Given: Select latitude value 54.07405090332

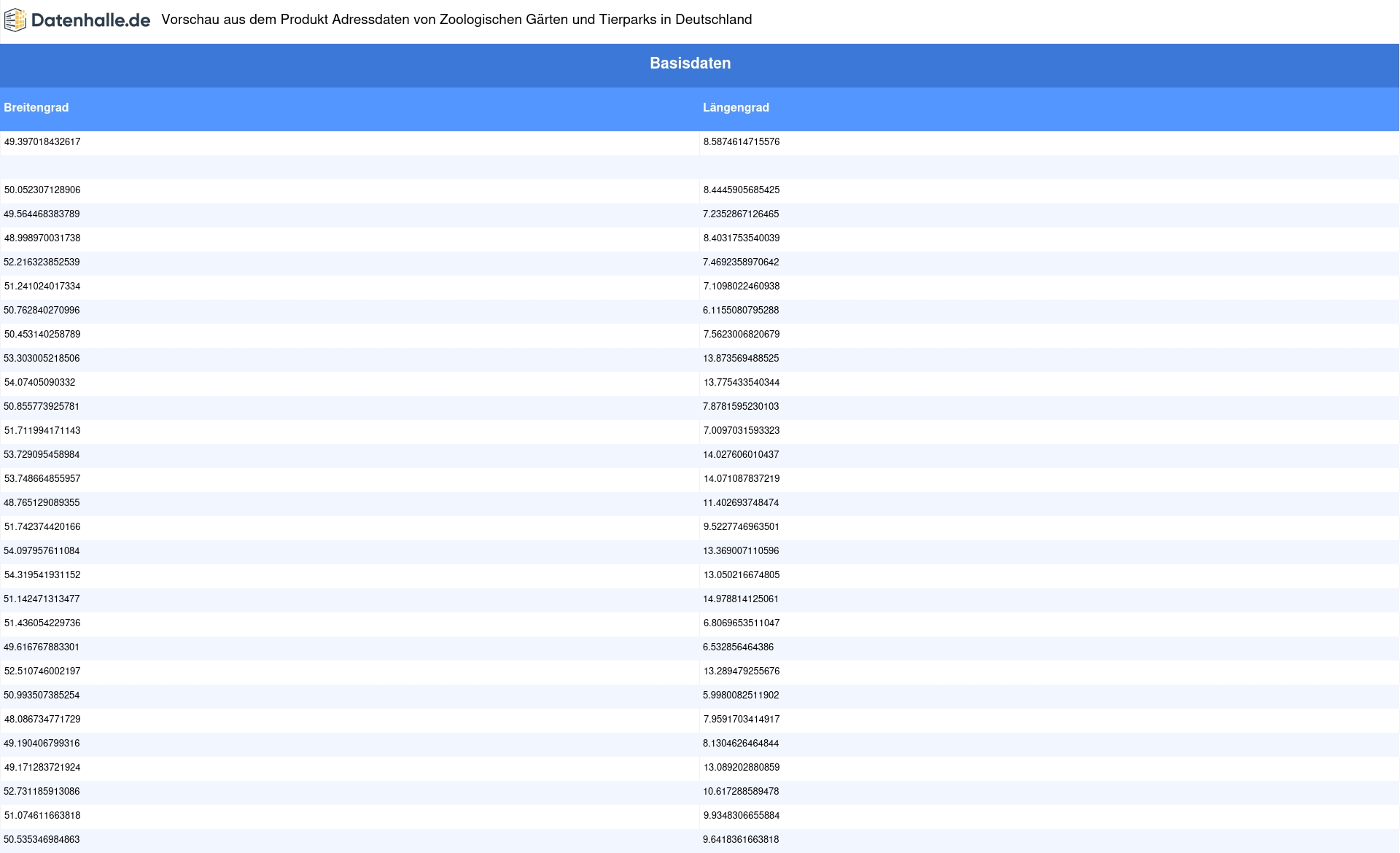Looking at the screenshot, I should (40, 383).
